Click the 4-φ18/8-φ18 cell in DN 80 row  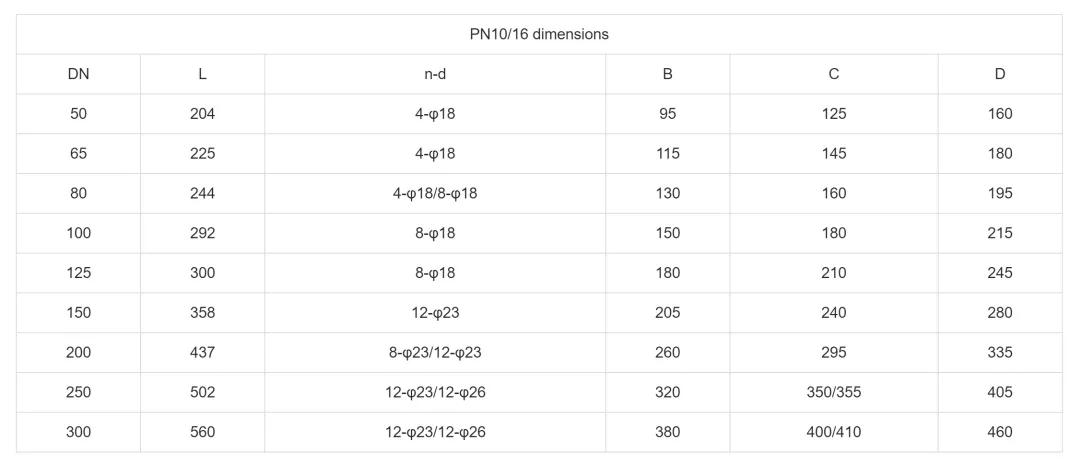(x=435, y=193)
